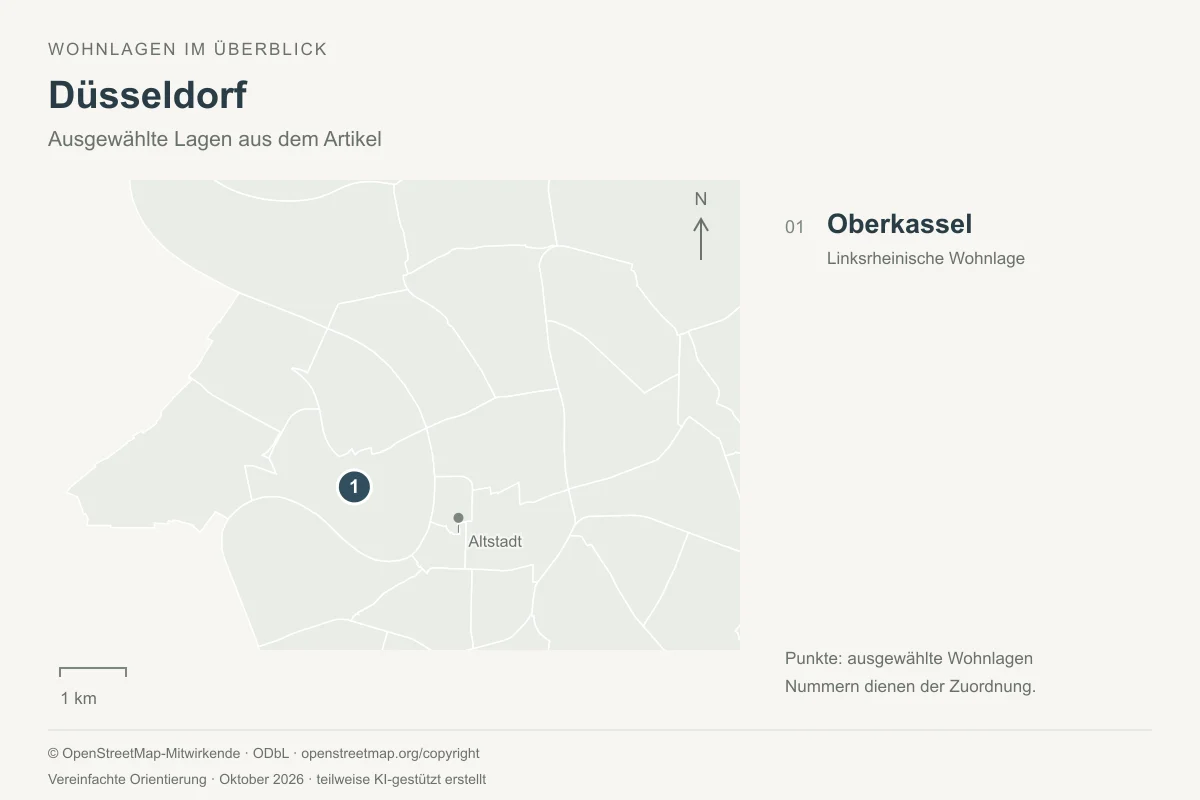Click 'Linksrheinische Wohnlage' description
This screenshot has width=1200, height=800.
926,258
